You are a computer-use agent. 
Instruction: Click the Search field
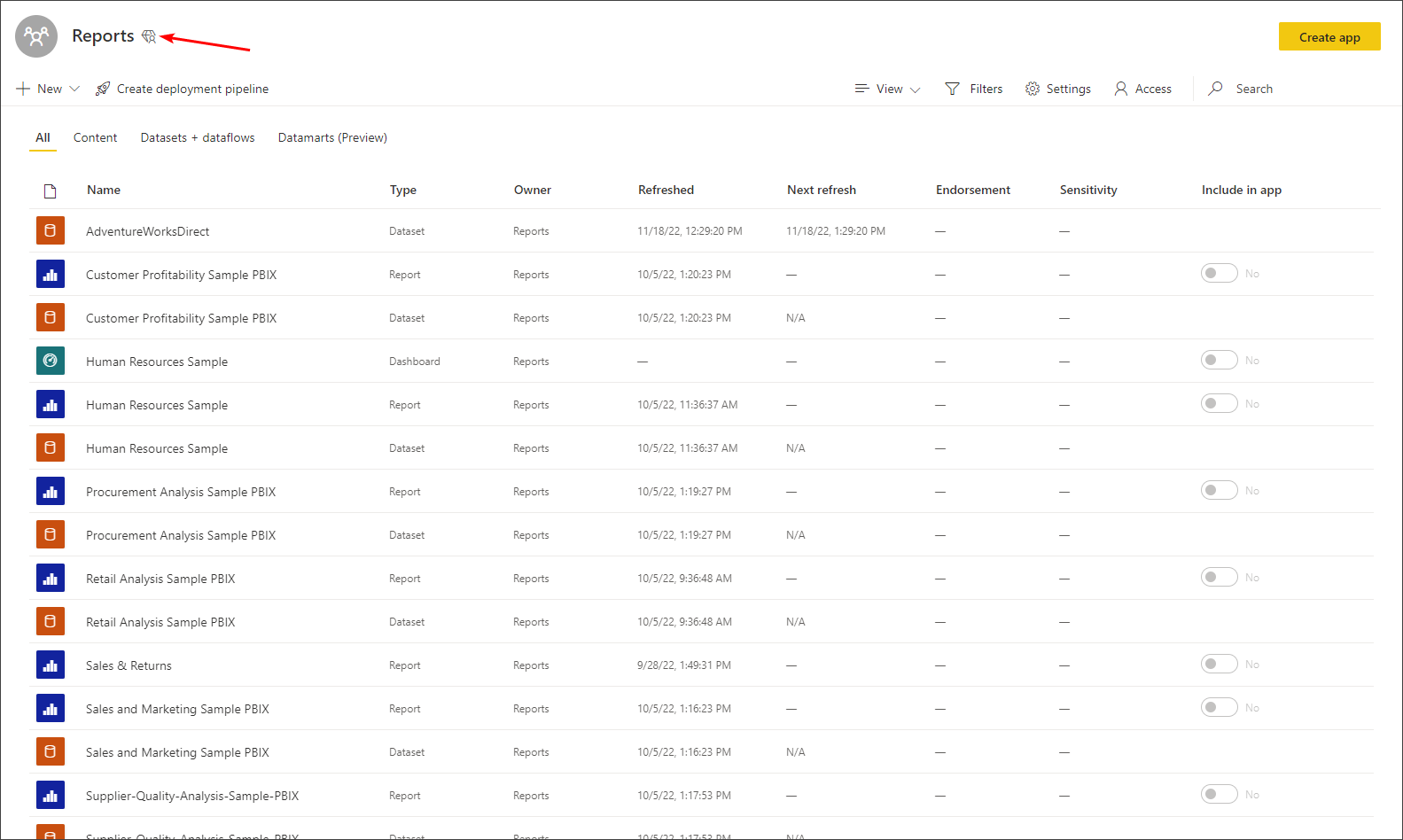(x=1253, y=89)
